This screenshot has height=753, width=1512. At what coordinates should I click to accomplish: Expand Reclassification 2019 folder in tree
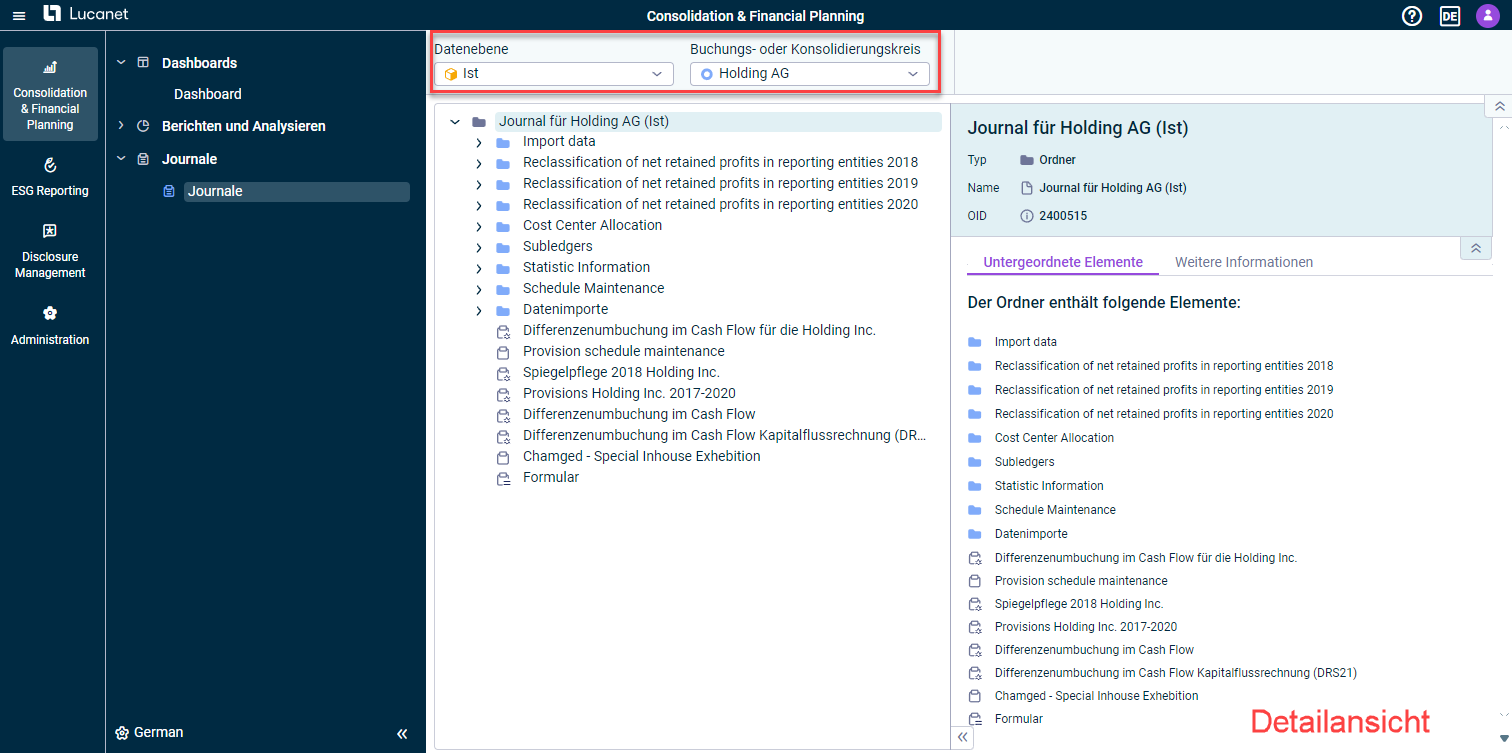(478, 184)
